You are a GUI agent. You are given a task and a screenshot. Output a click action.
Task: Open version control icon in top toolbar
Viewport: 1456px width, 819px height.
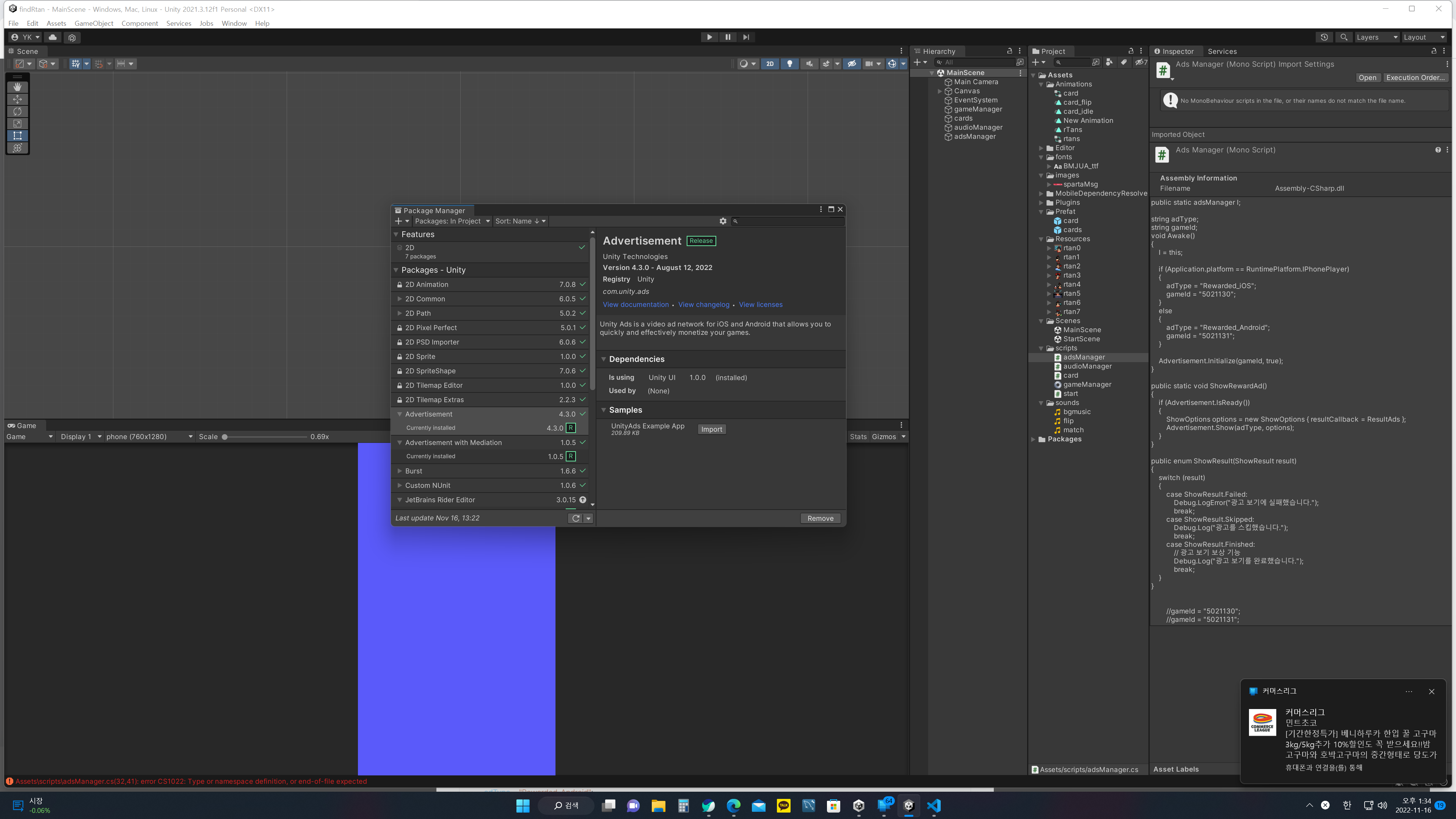point(72,37)
